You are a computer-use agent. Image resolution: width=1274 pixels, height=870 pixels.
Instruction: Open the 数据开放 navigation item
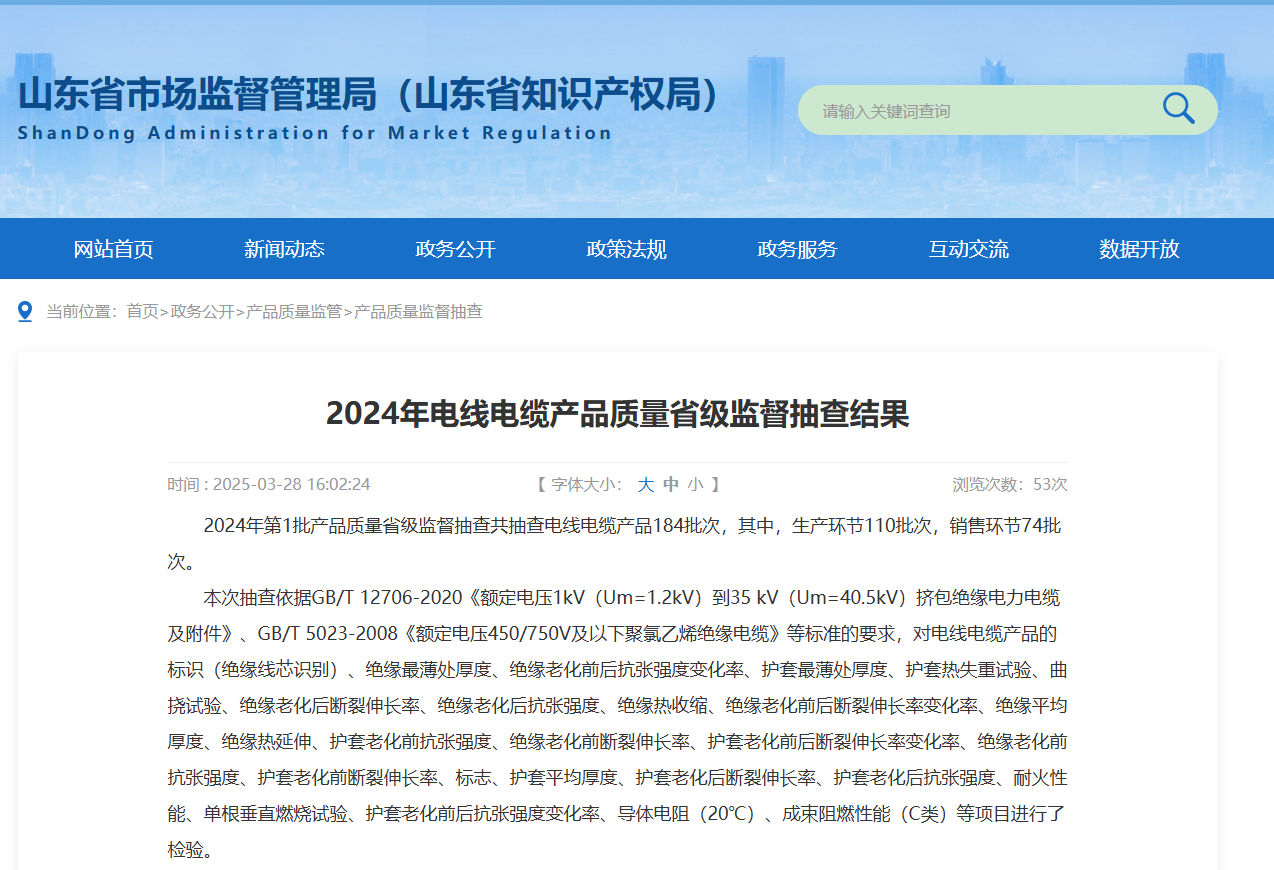coord(1140,249)
